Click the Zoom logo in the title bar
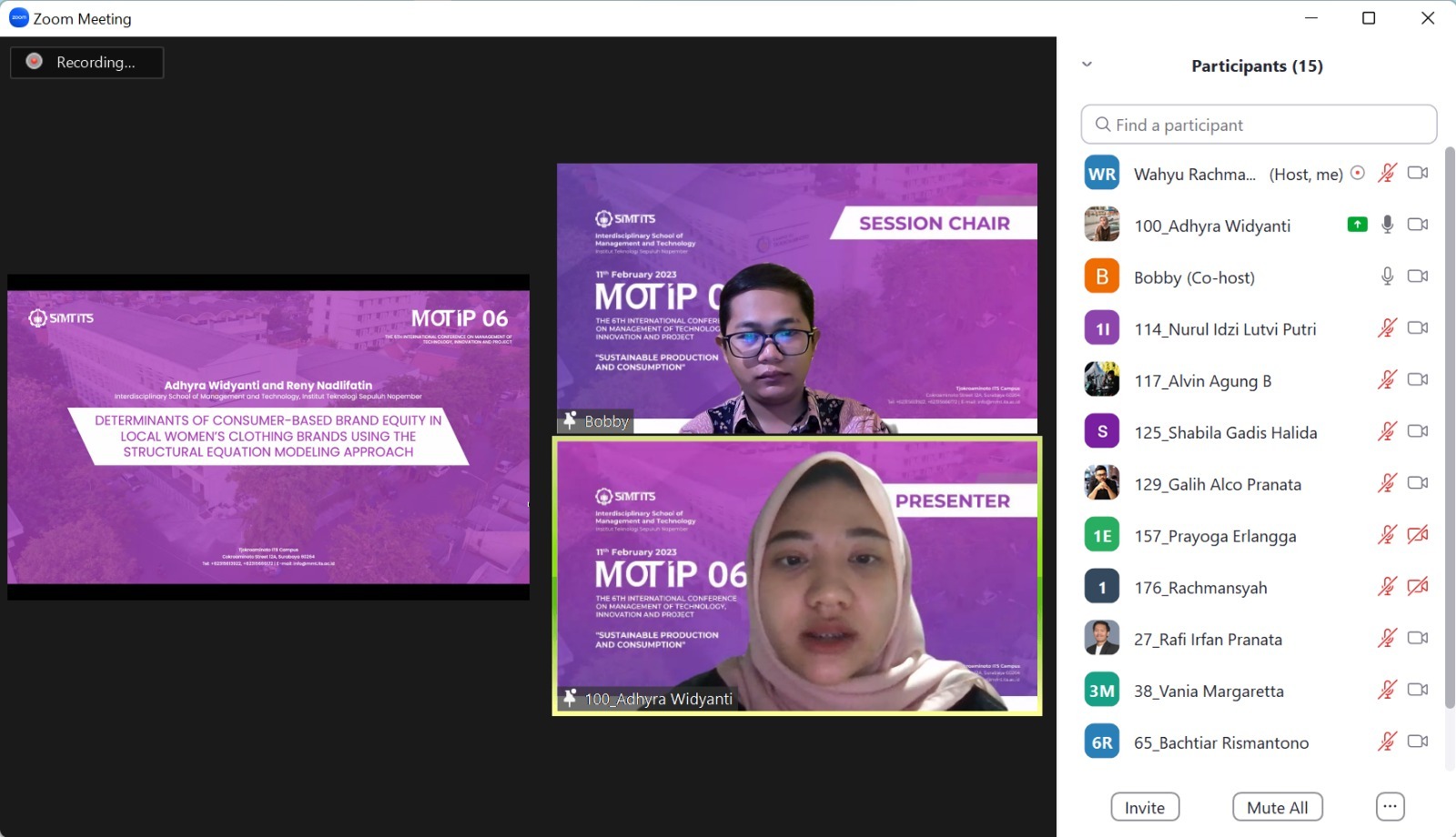 [18, 18]
